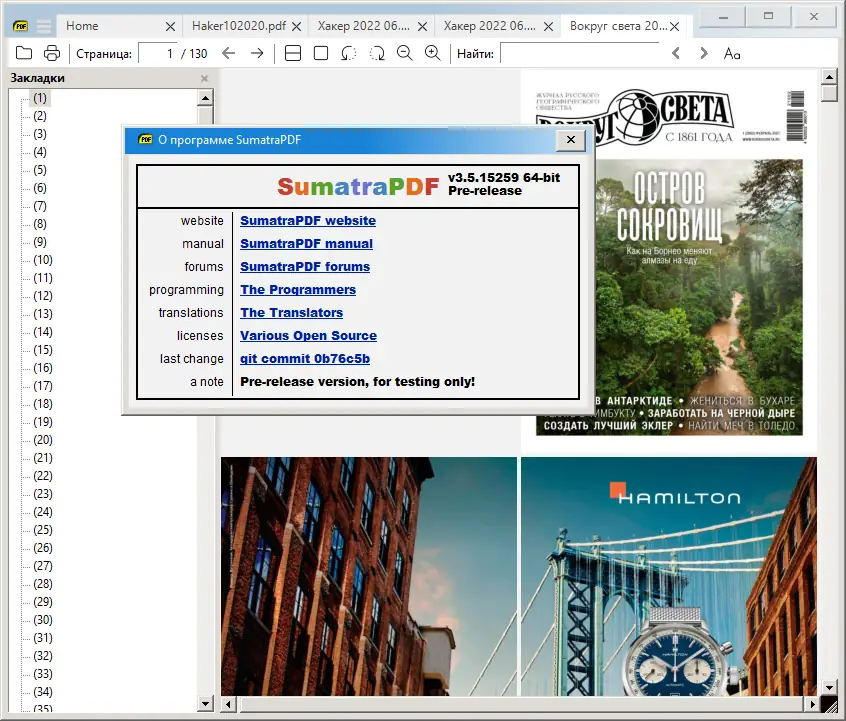Select continuous fit-width layout icon
The image size is (846, 721).
pyautogui.click(x=292, y=53)
